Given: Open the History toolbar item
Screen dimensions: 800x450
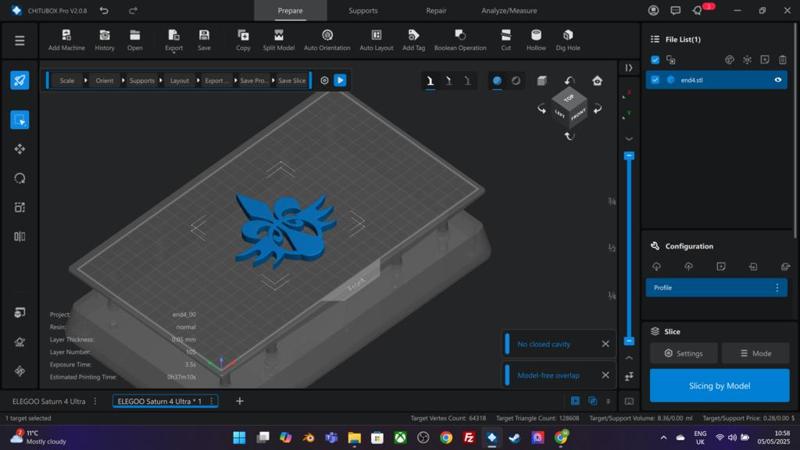Looking at the screenshot, I should tap(105, 40).
